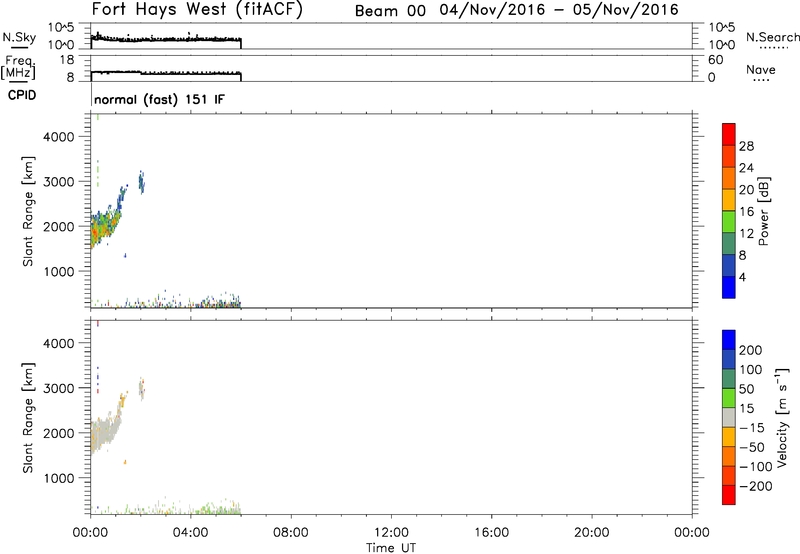Click the "-15" label on Velocity color bar

pyautogui.click(x=751, y=428)
